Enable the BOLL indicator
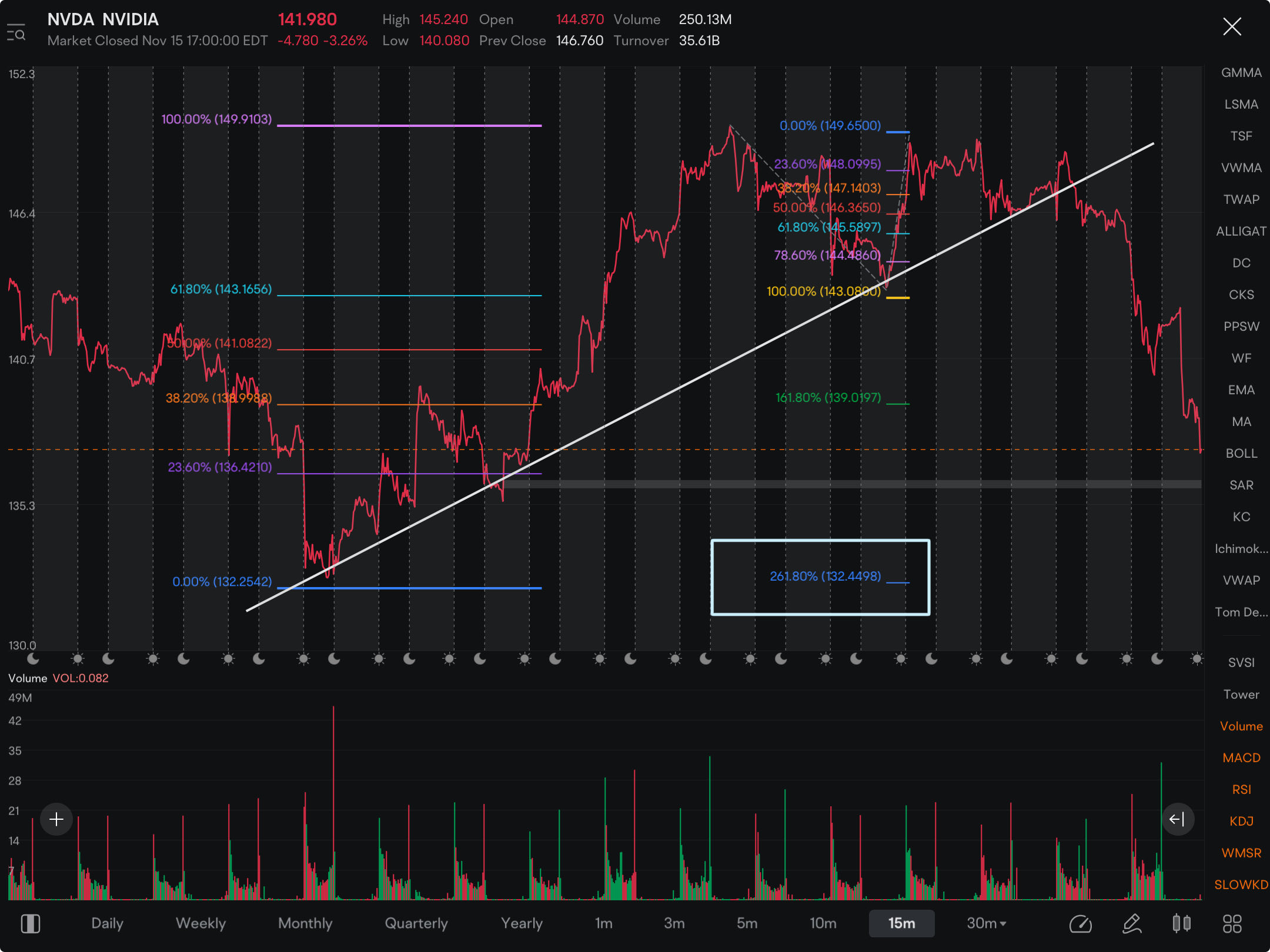Screen dimensions: 1270x952 tap(1241, 454)
